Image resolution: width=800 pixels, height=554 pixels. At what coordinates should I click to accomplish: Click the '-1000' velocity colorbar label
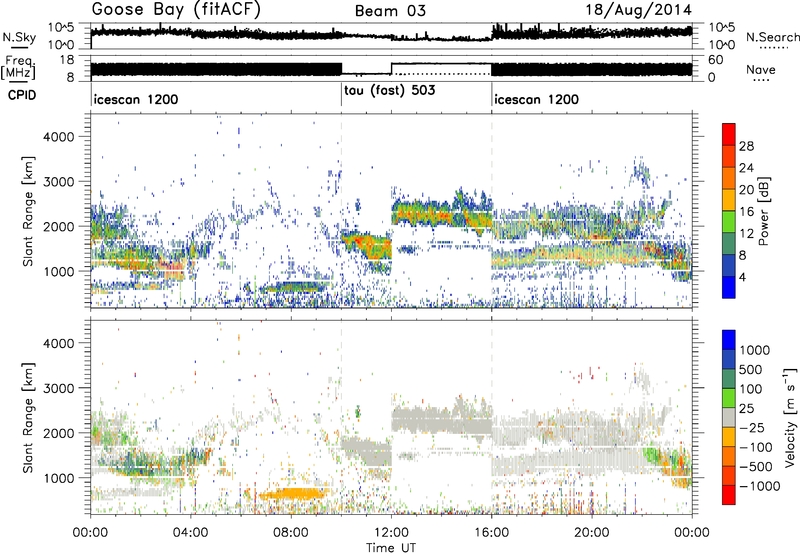(759, 486)
